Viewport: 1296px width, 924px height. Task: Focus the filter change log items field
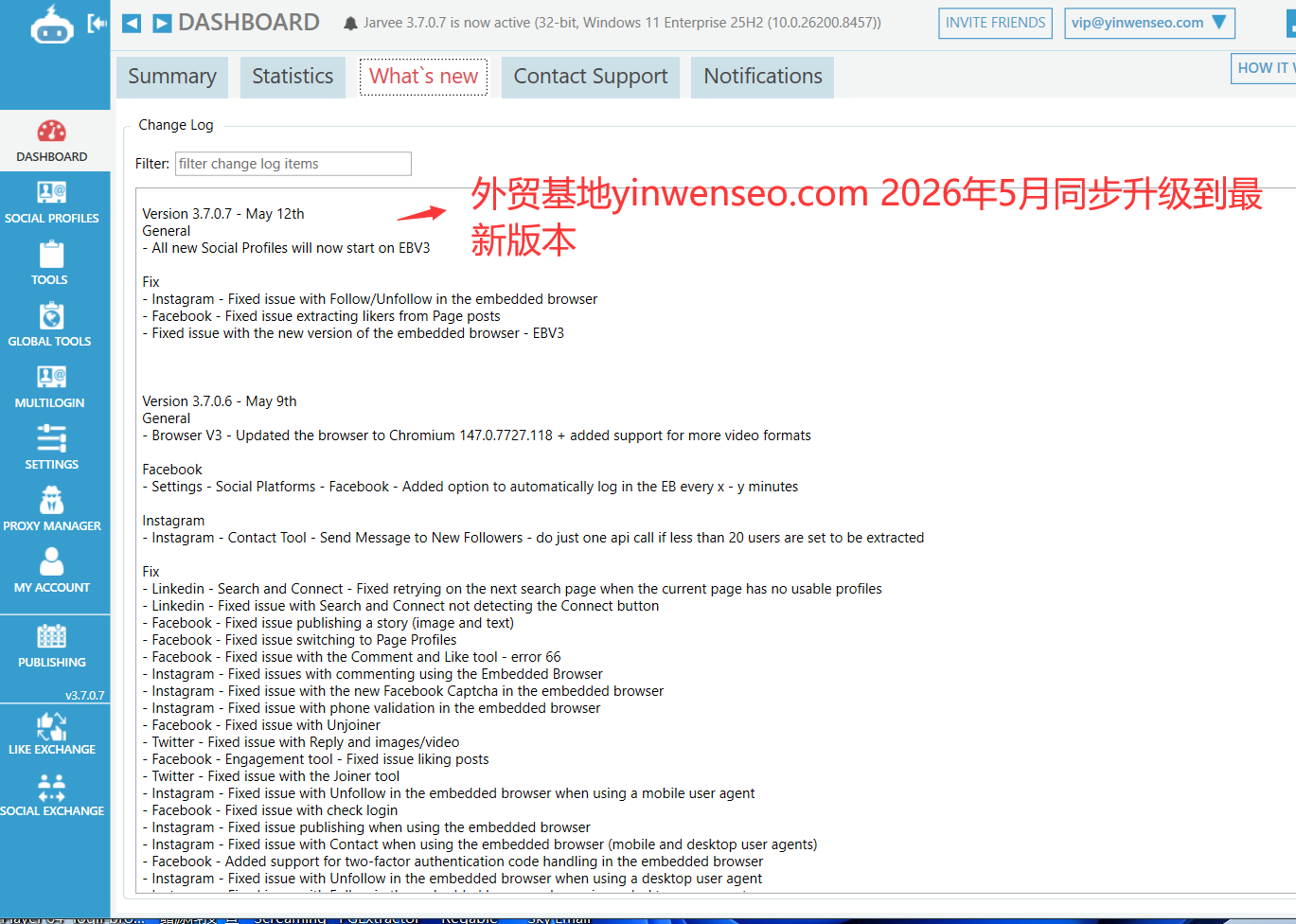(x=293, y=164)
